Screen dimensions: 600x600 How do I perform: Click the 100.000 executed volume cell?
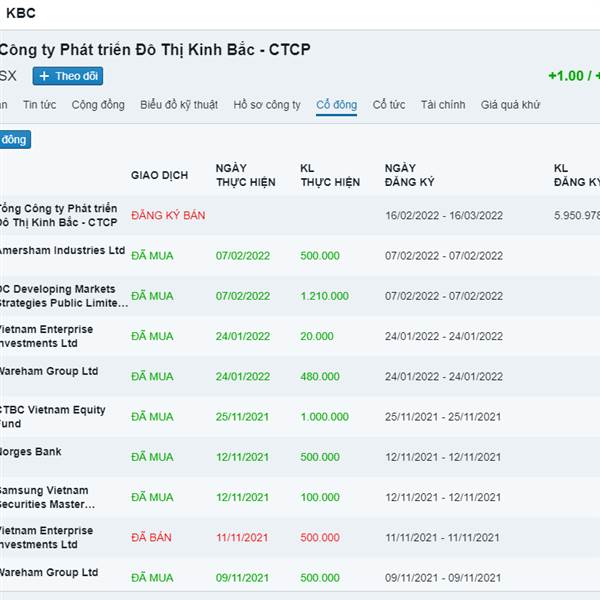tap(320, 497)
